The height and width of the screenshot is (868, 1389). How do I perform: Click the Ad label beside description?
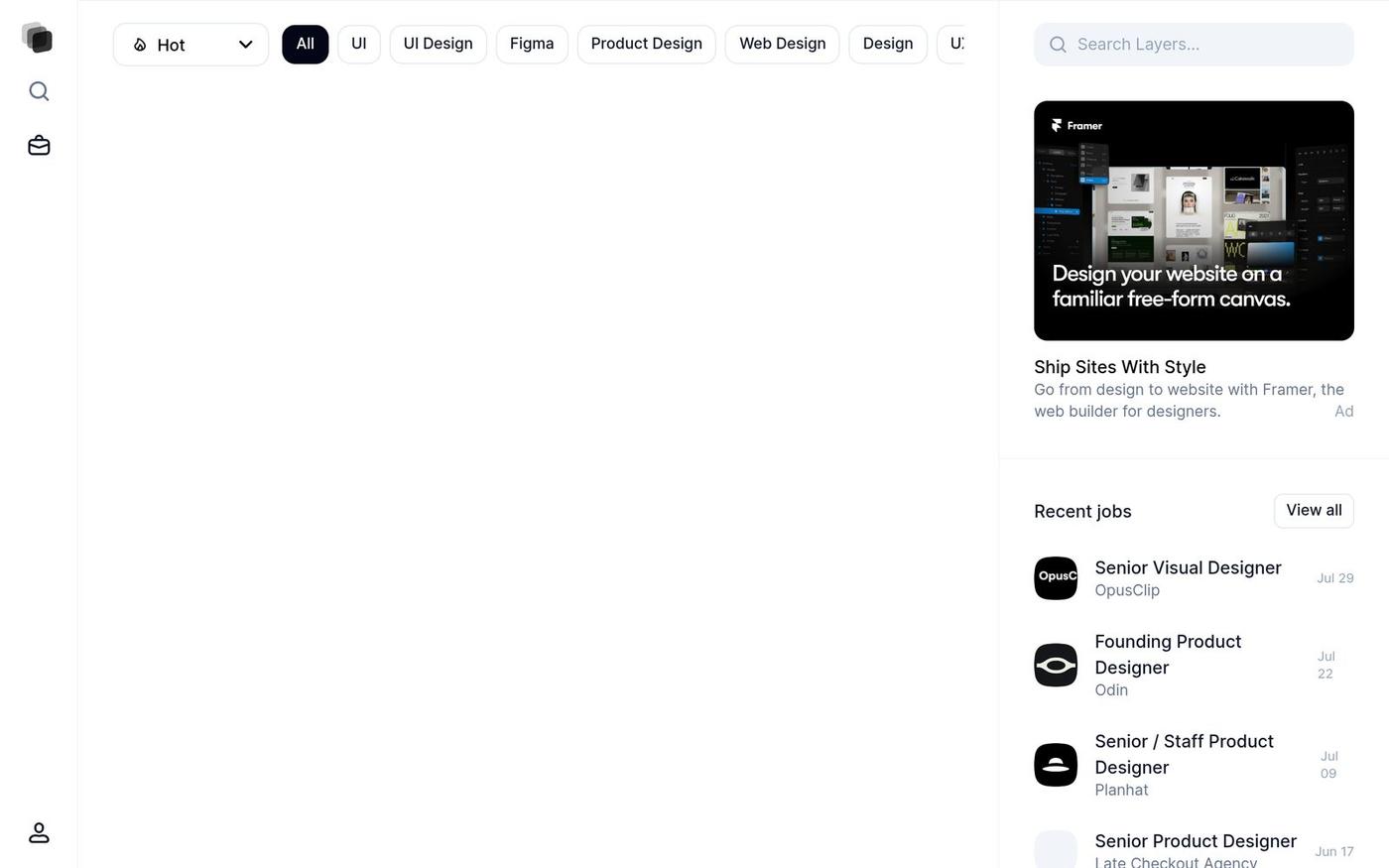[x=1343, y=412]
